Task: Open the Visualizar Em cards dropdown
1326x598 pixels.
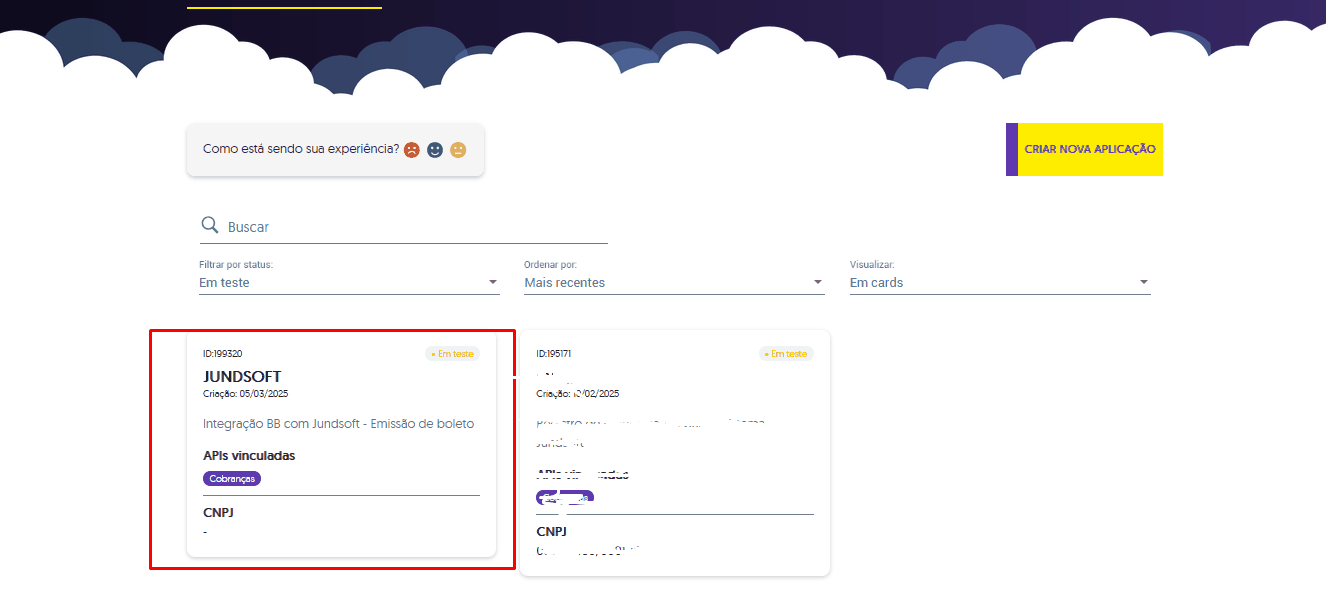Action: tap(1000, 283)
